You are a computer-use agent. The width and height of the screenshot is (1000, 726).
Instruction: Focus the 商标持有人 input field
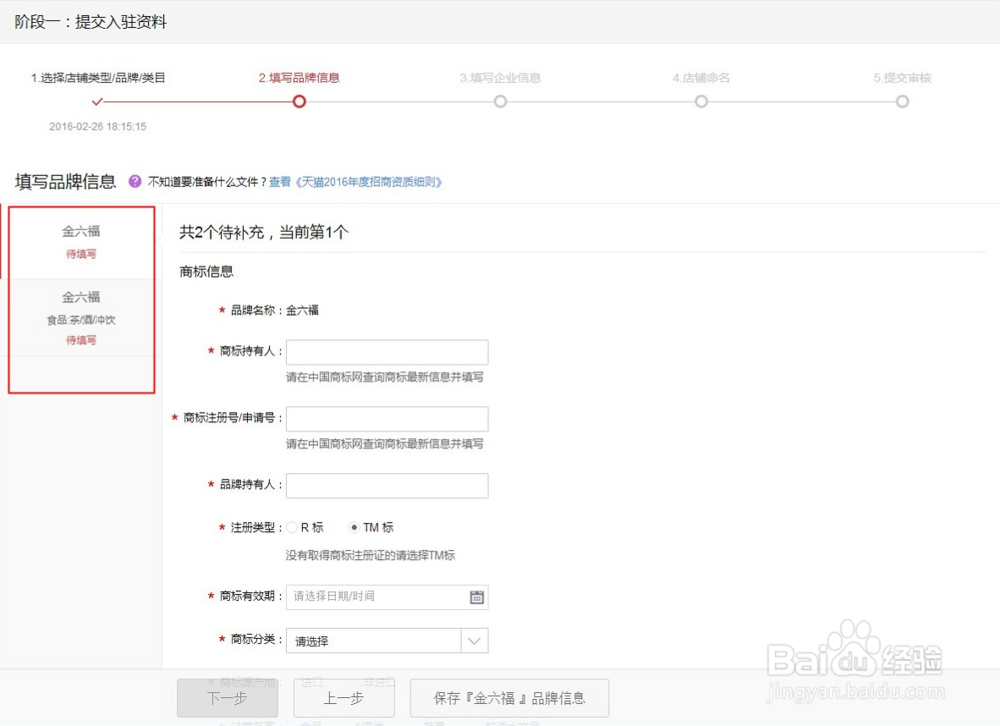pos(387,352)
